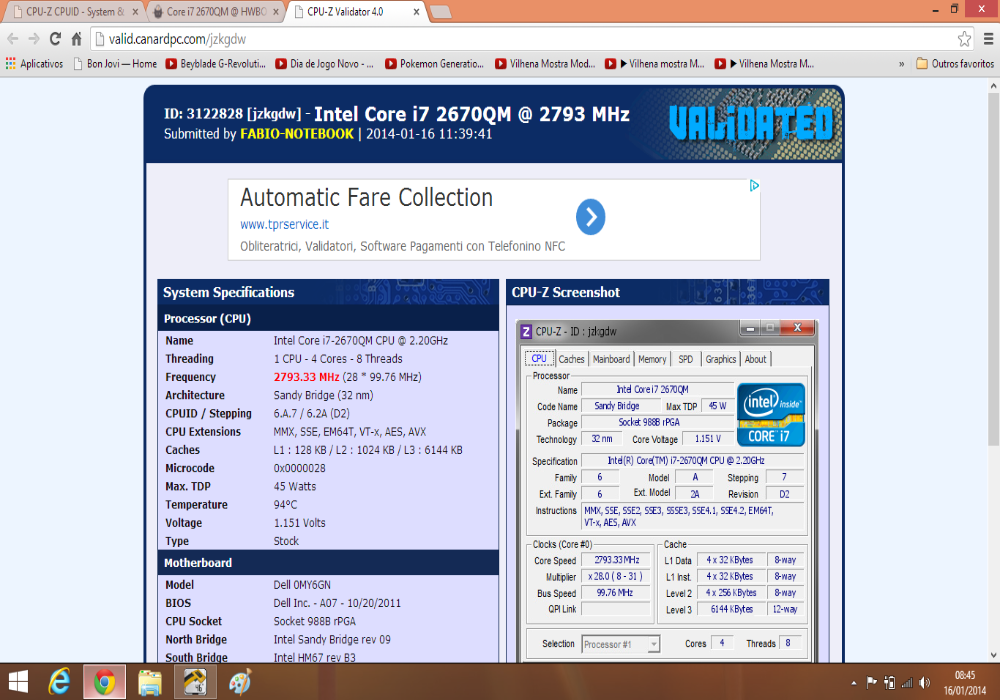
Task: Click the Automatic Fare Collection ad headline
Action: click(x=366, y=198)
